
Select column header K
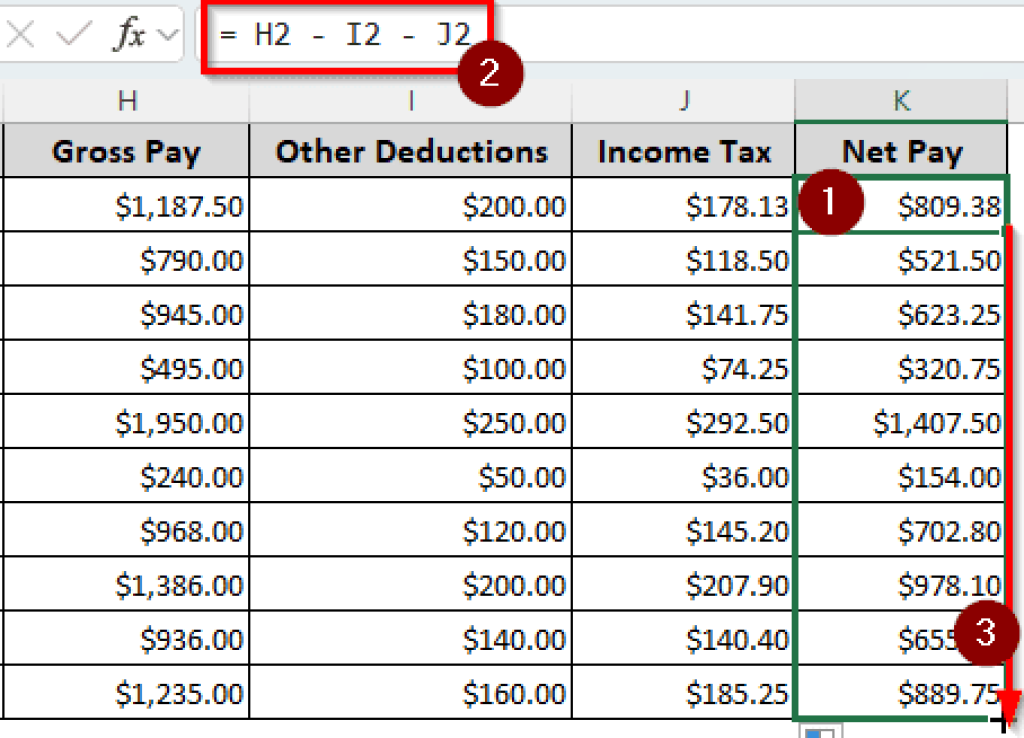pos(900,100)
